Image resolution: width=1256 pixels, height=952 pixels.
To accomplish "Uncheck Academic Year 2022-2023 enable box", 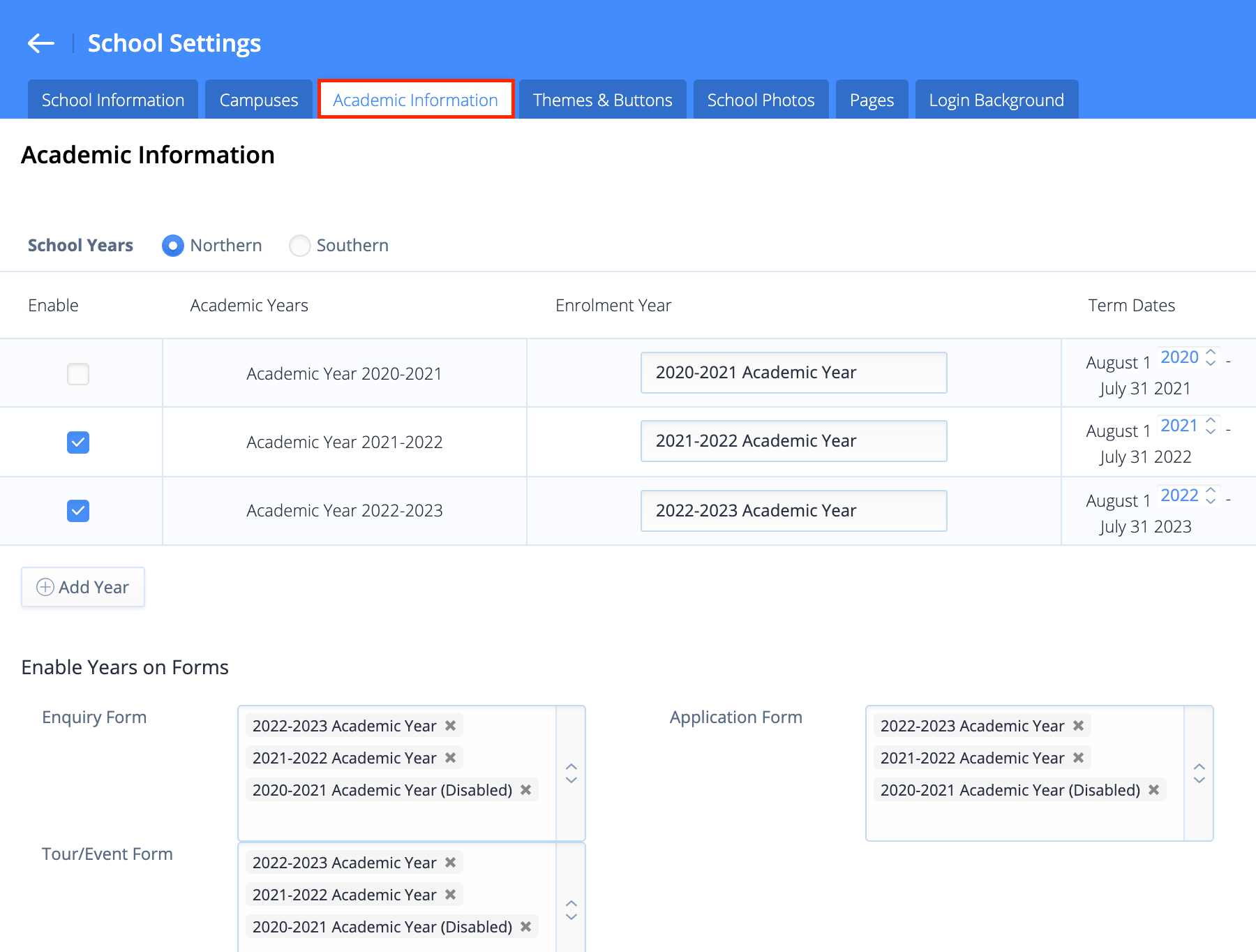I will click(78, 511).
